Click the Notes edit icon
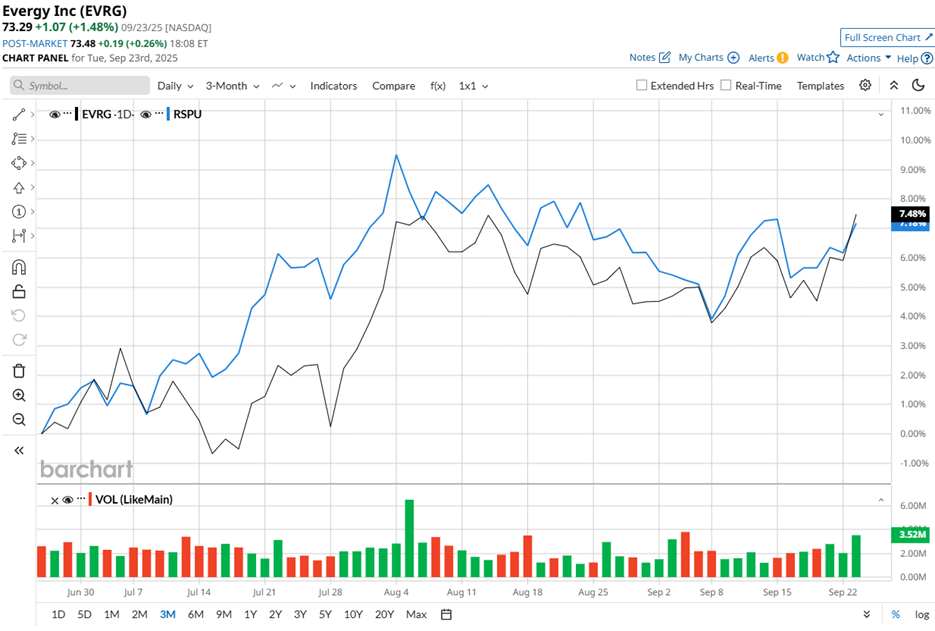The width and height of the screenshot is (935, 631). [x=665, y=57]
